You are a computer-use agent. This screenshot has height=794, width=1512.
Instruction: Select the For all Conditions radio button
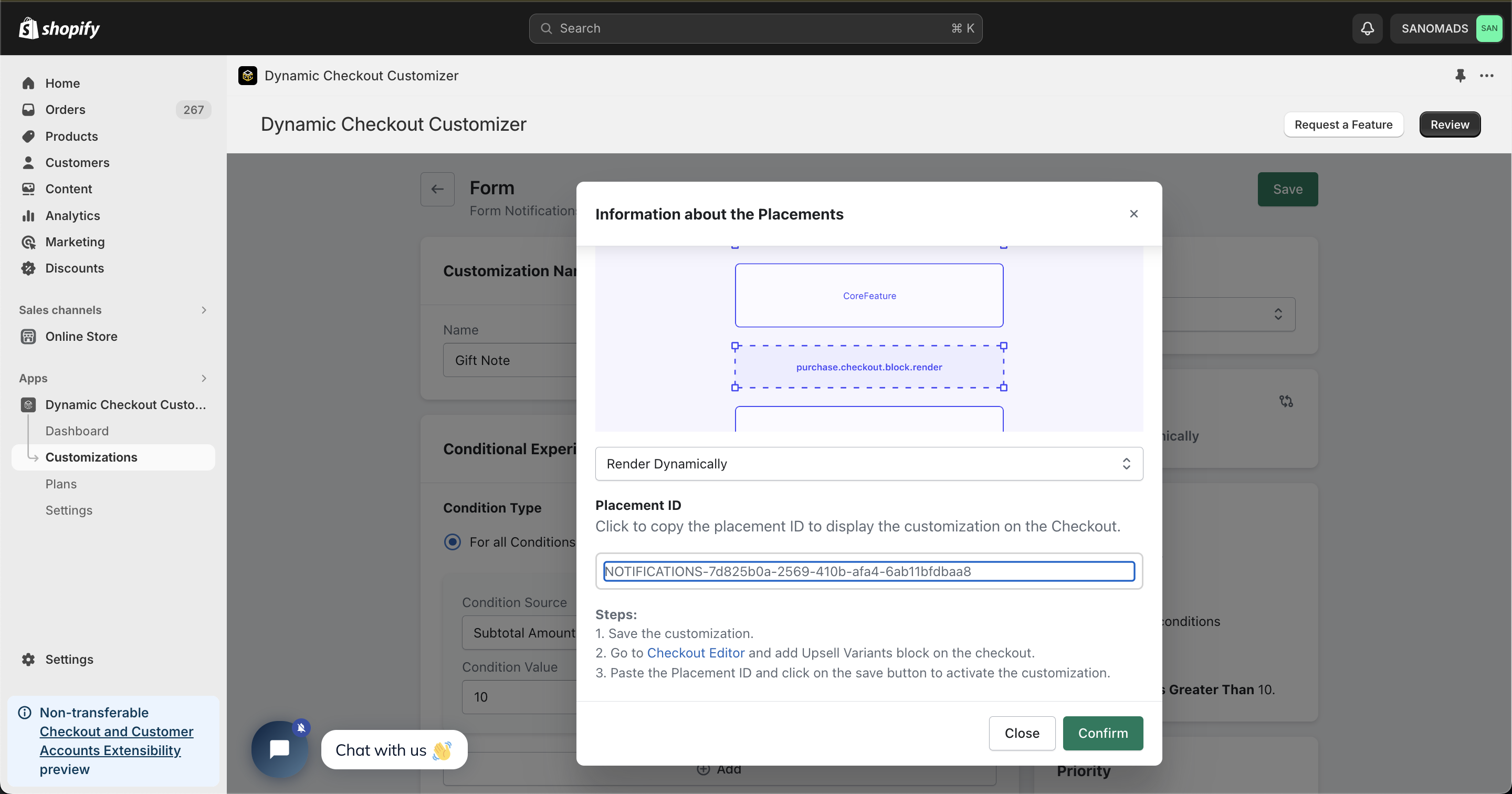[452, 541]
